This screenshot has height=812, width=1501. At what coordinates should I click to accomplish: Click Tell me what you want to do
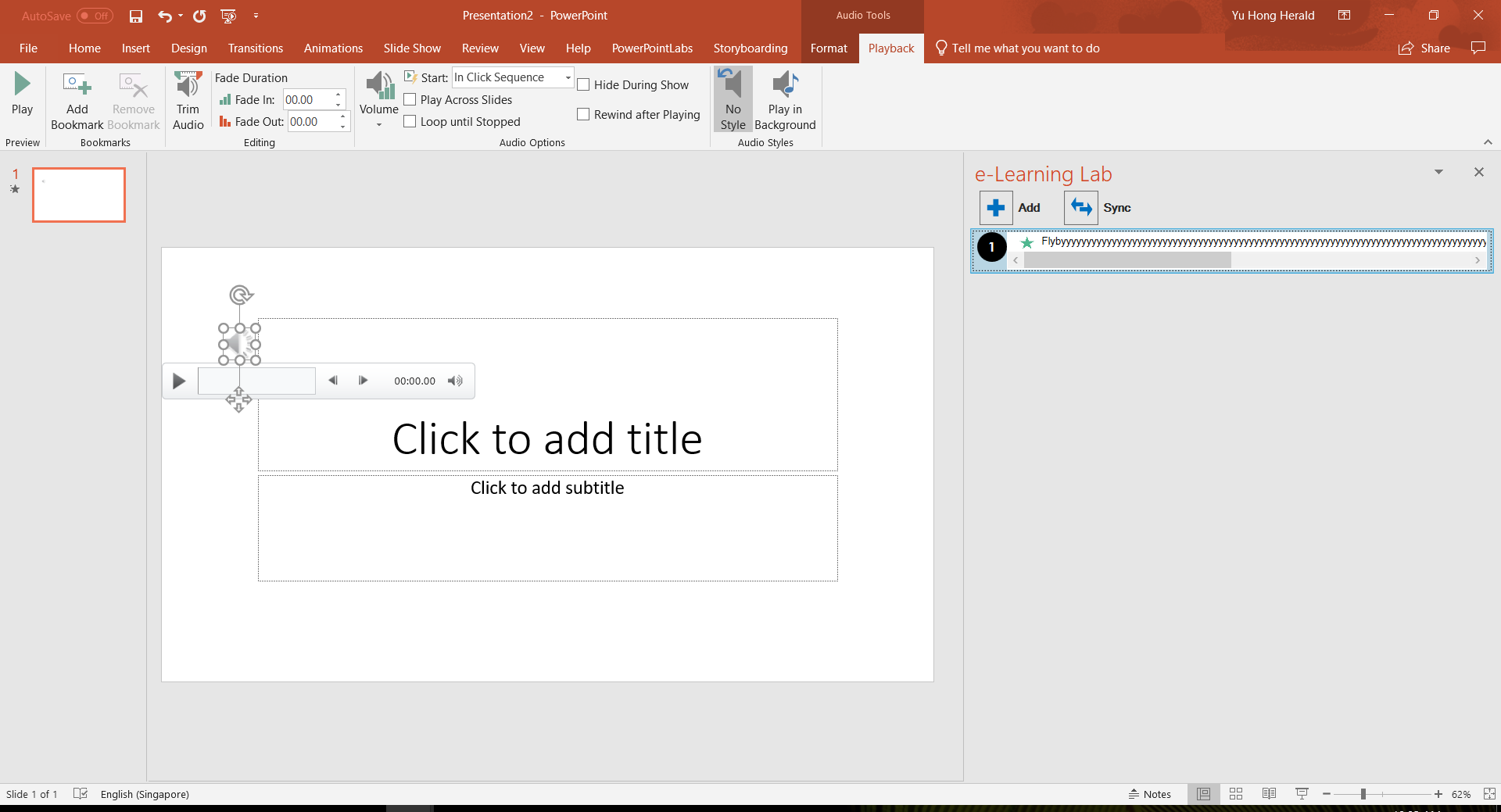(x=1025, y=48)
